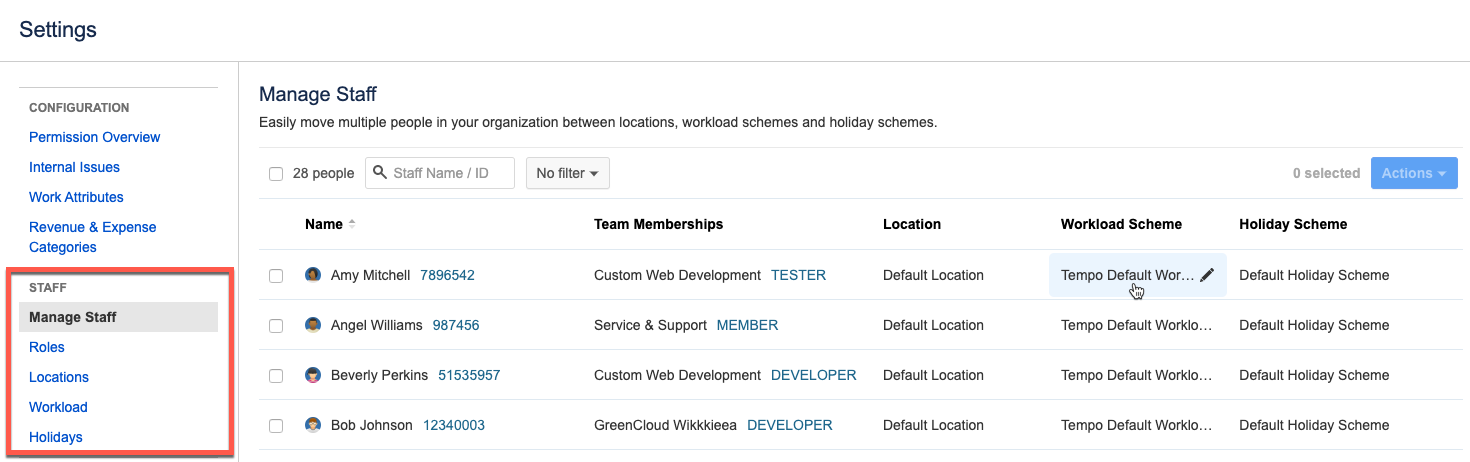Screen dimensions: 1470x462
Task: Select Bob Johnson's row checkbox
Action: click(x=276, y=426)
